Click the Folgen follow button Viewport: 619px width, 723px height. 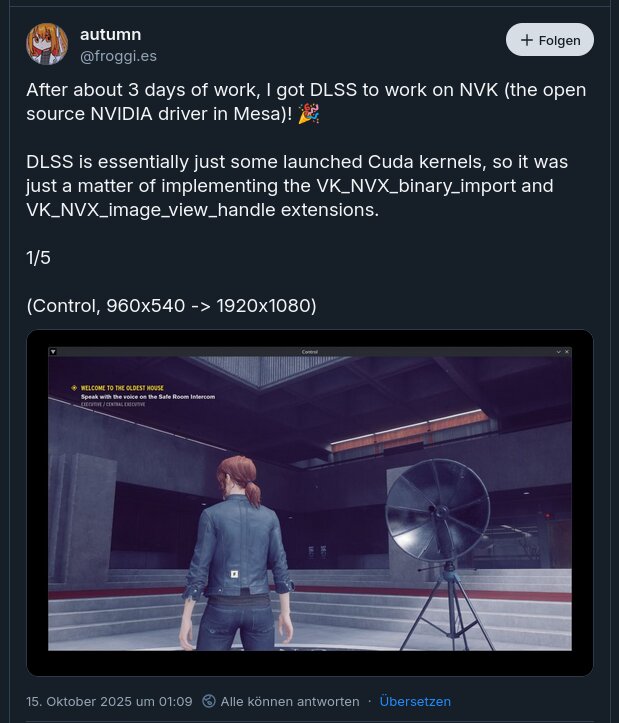549,40
